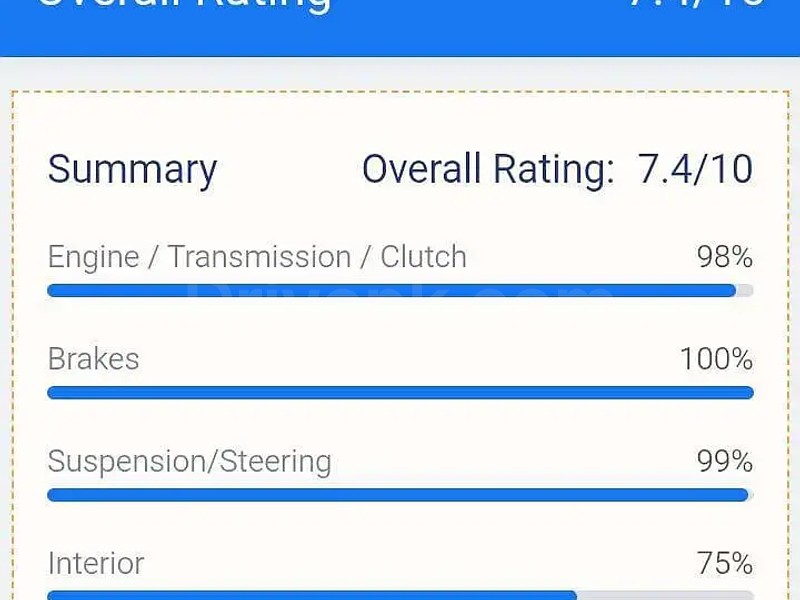Viewport: 800px width, 600px height.
Task: Click the Brakes progress bar
Action: [400, 393]
